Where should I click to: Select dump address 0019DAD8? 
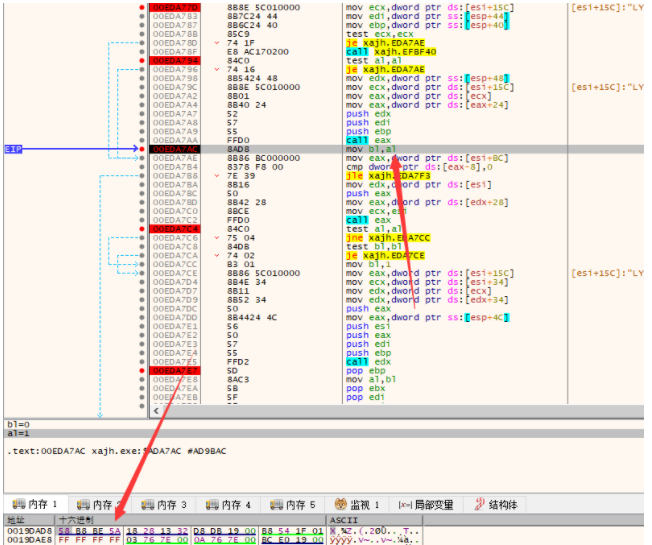(30, 531)
